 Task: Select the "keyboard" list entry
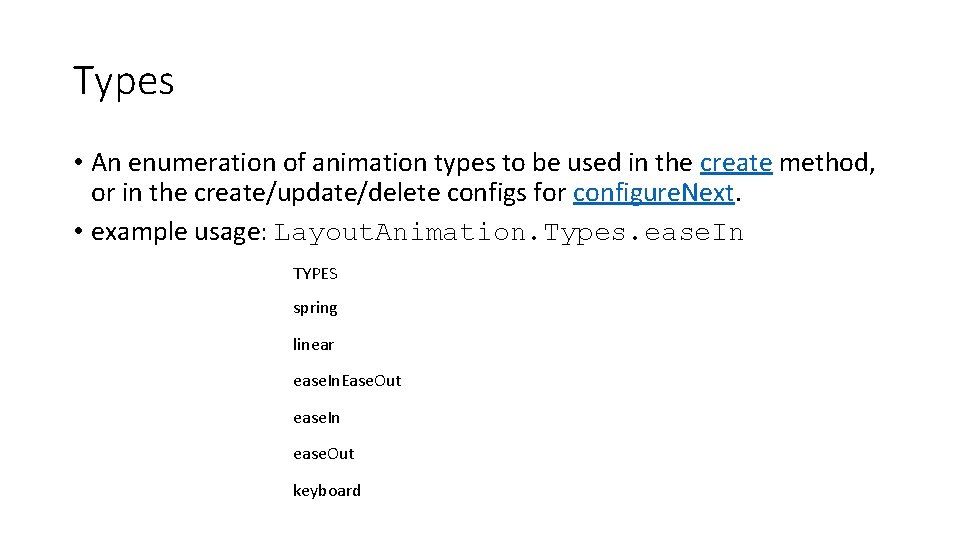click(x=326, y=490)
